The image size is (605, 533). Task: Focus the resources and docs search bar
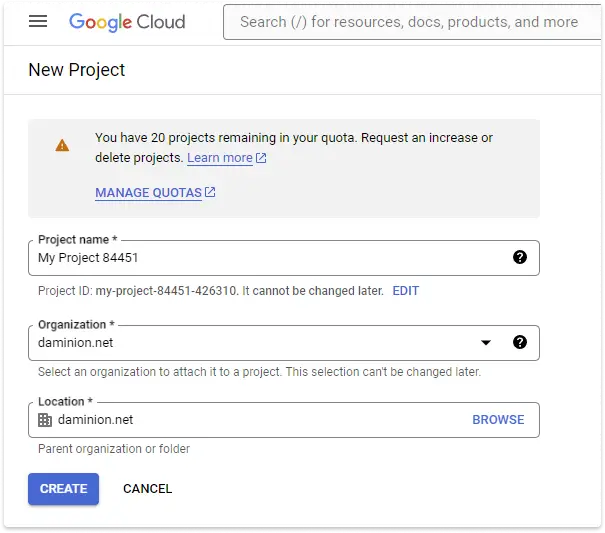[x=410, y=22]
